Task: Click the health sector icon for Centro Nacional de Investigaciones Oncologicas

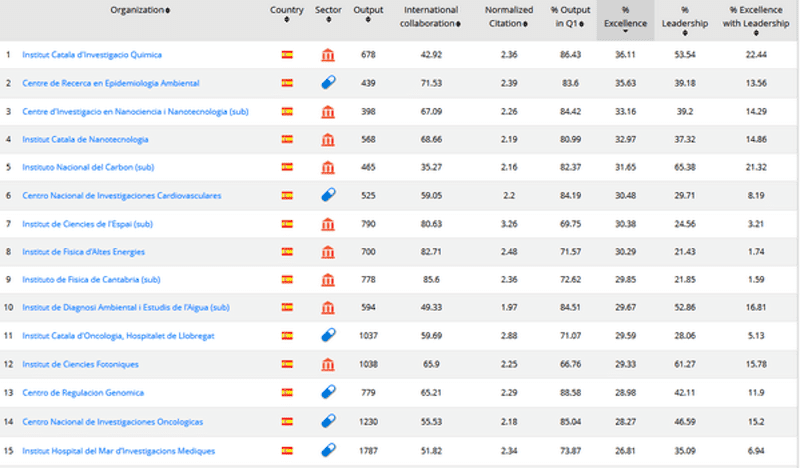Action: click(328, 421)
